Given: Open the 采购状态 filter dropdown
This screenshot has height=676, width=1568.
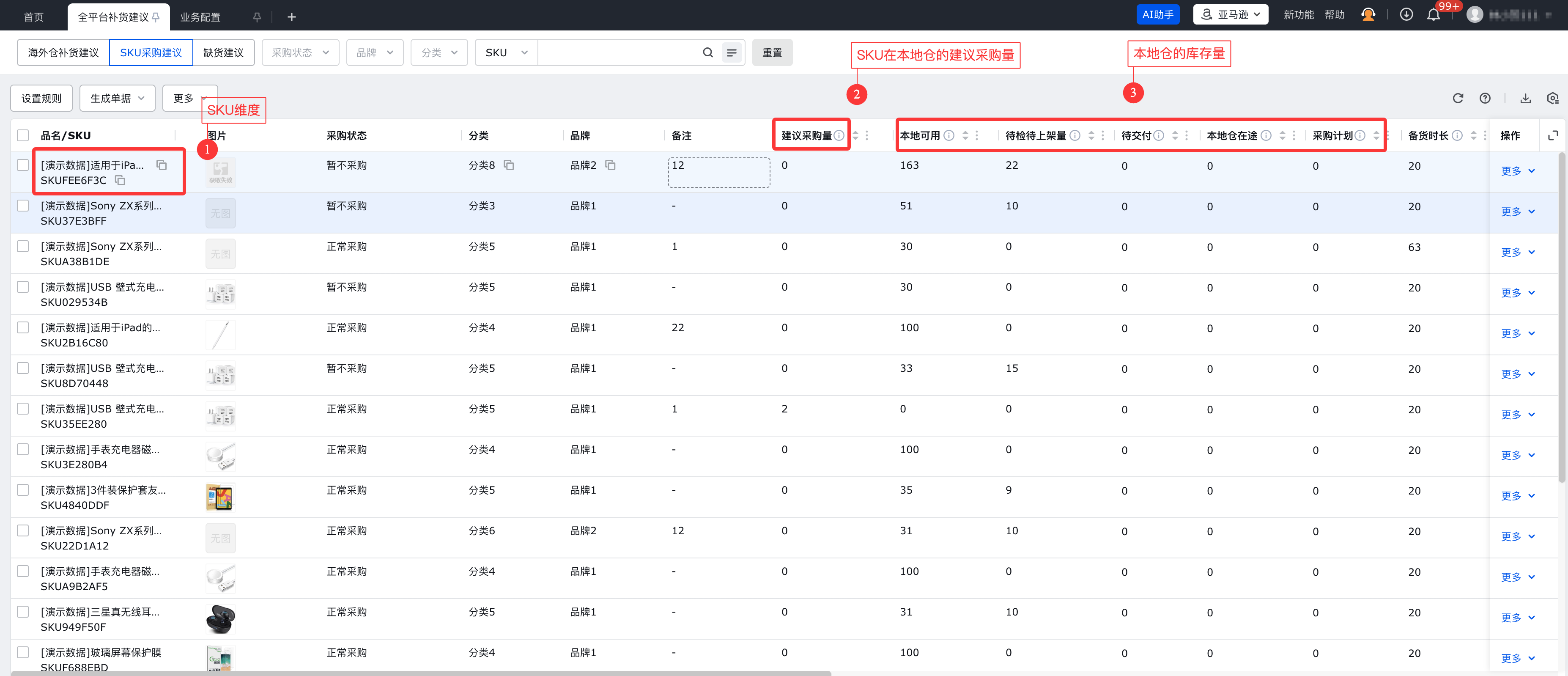Looking at the screenshot, I should tap(300, 52).
